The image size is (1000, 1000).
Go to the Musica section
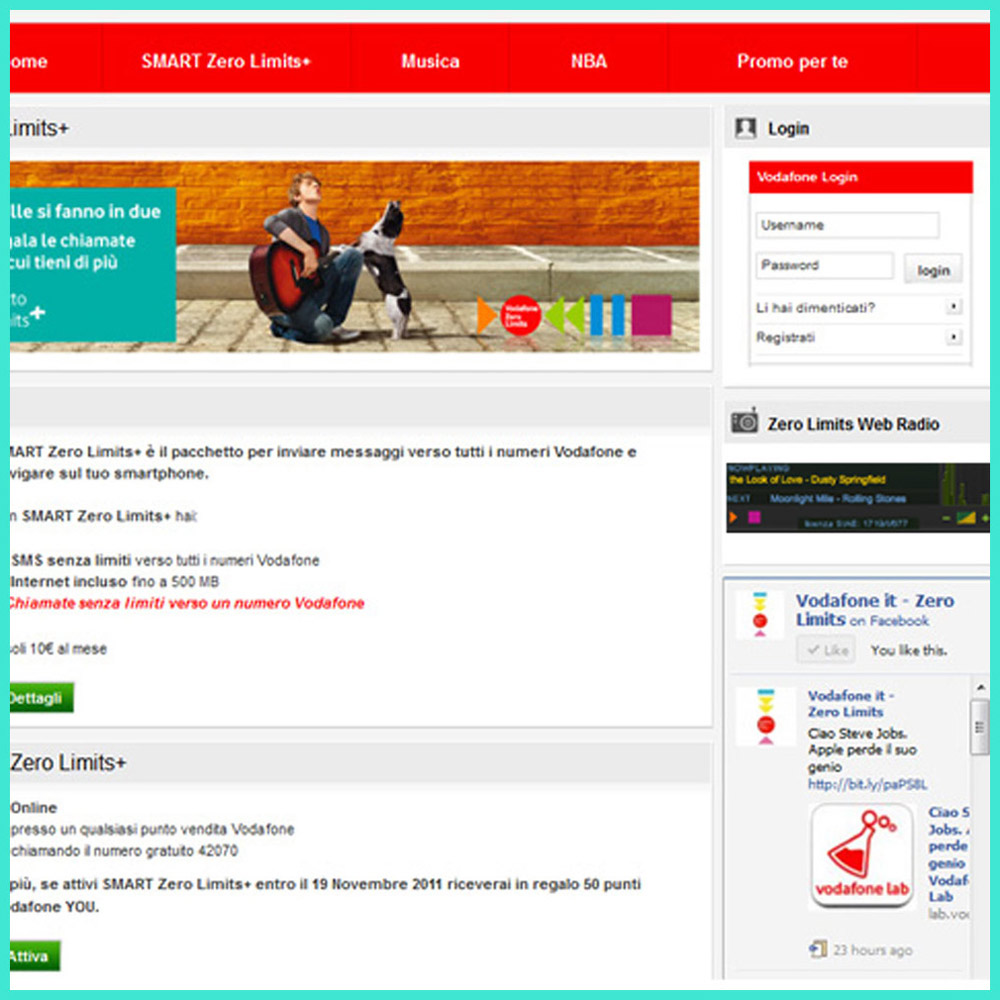pyautogui.click(x=430, y=61)
